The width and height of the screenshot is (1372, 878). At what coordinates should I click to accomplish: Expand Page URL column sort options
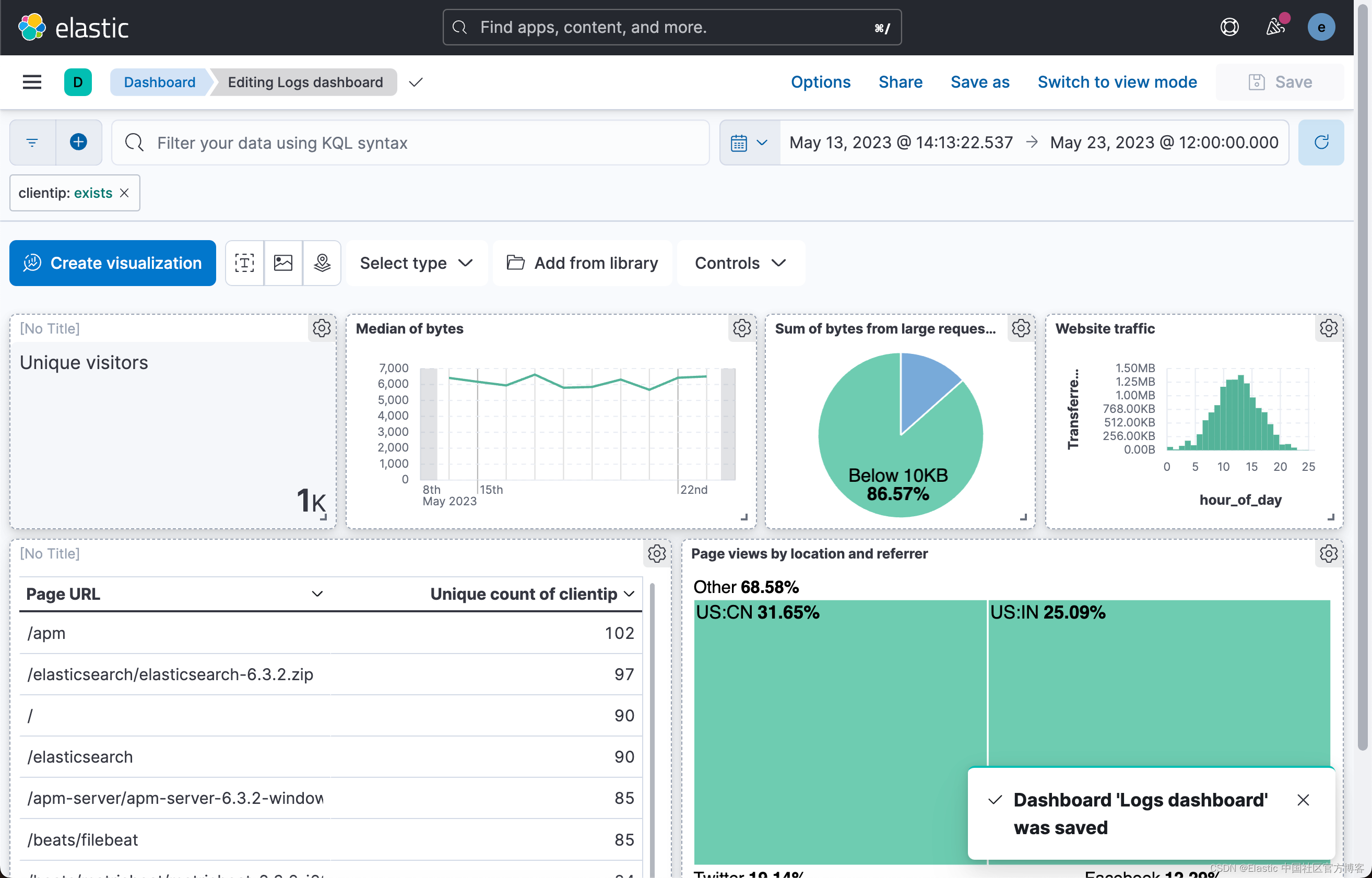[x=318, y=594]
